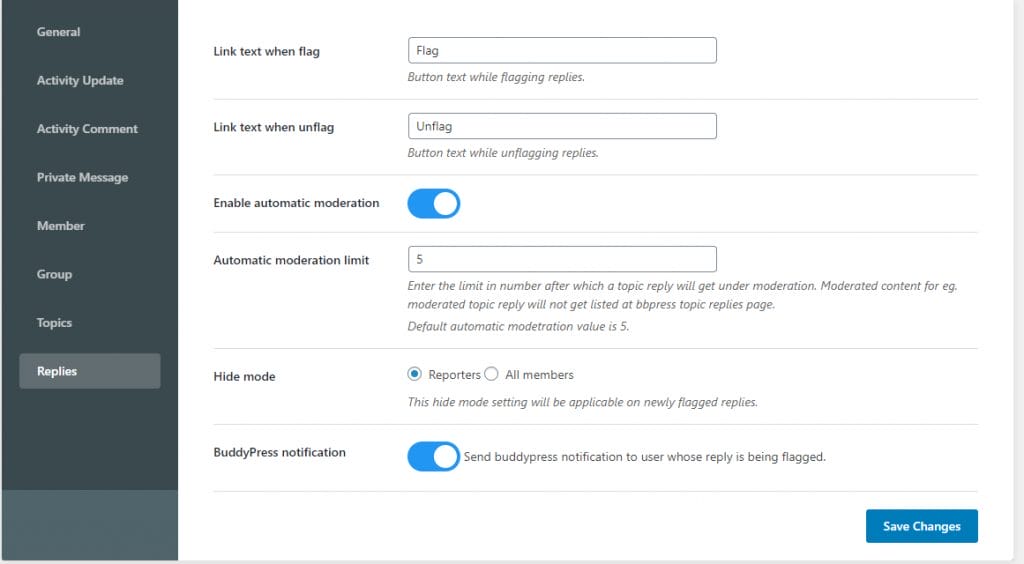1024x564 pixels.
Task: Click the BuddyPress notification label text
Action: (279, 452)
